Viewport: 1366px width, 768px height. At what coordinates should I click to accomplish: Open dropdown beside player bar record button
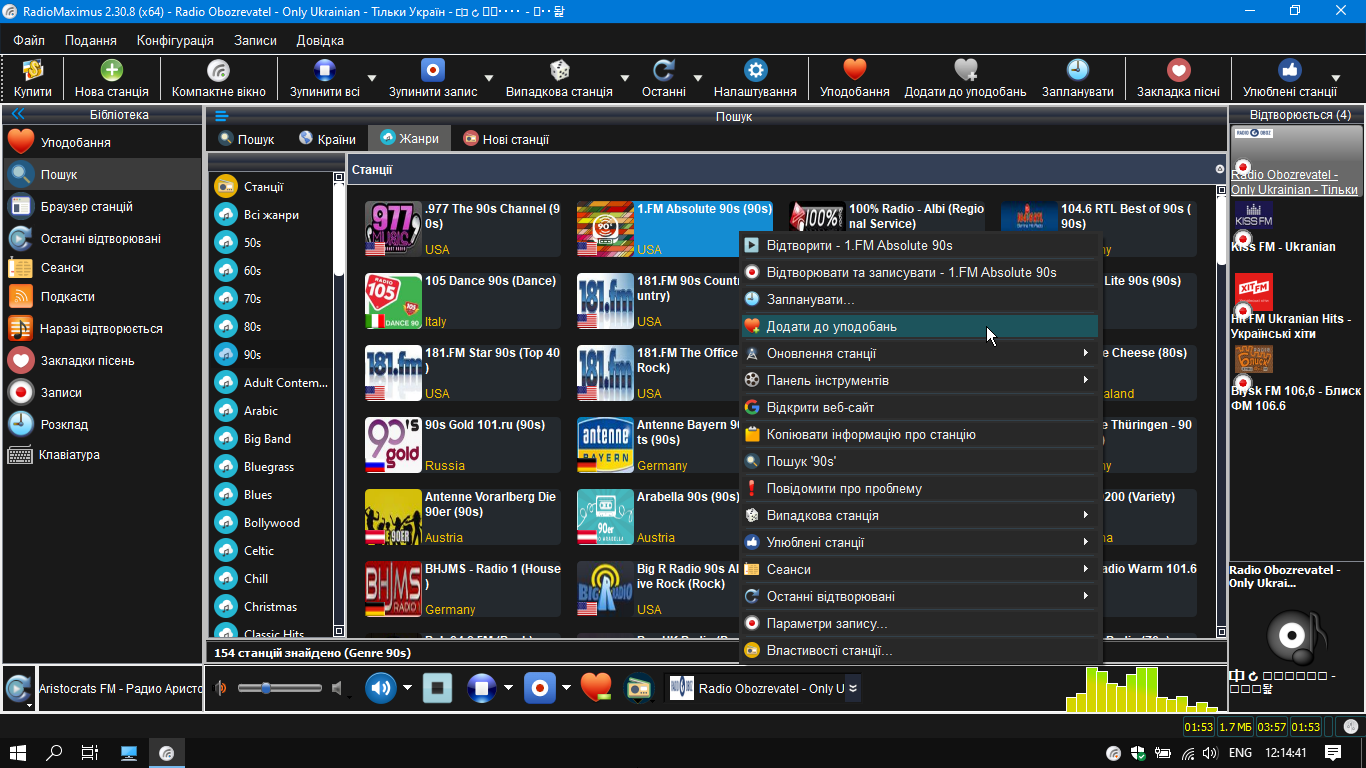[x=566, y=688]
